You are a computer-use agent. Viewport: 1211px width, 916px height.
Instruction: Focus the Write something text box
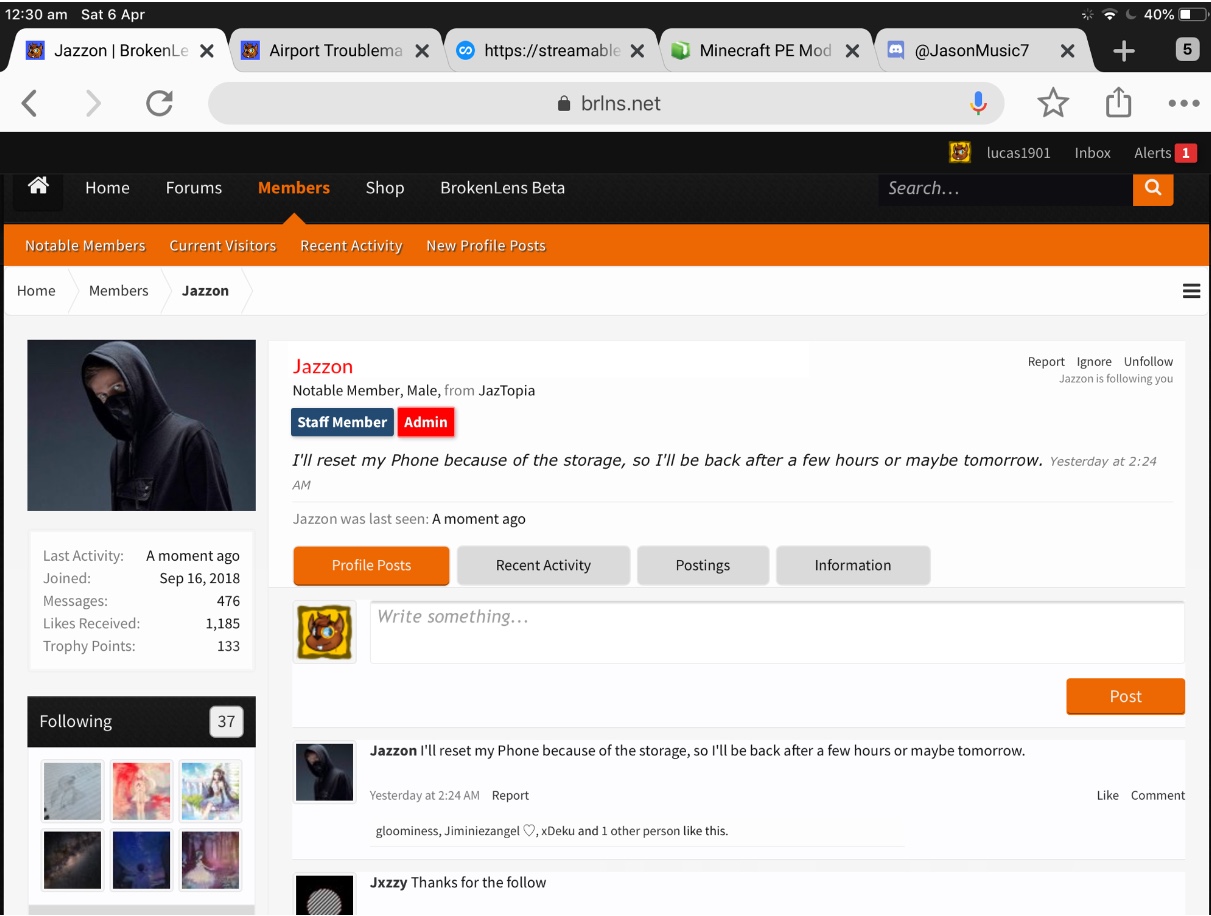click(777, 632)
